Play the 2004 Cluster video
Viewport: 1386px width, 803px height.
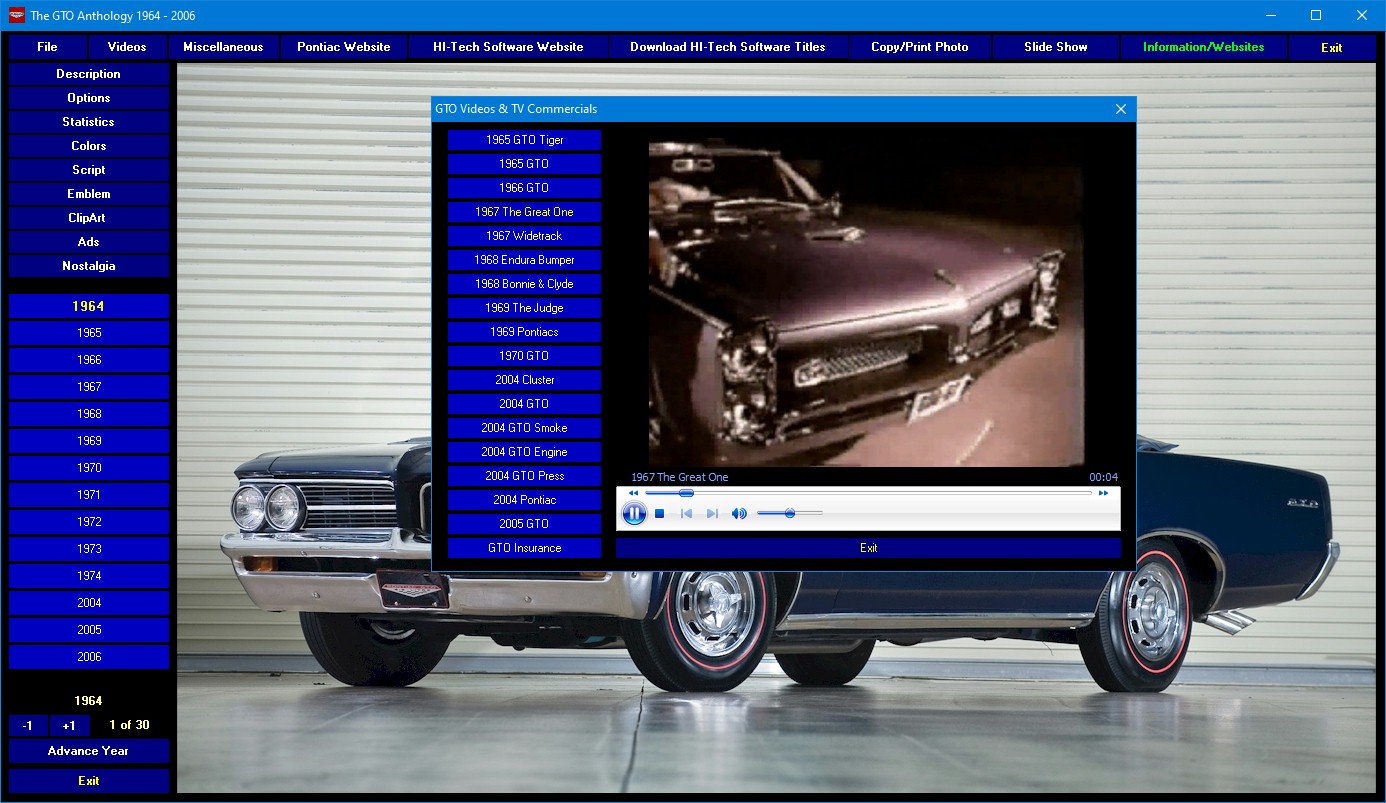click(525, 380)
